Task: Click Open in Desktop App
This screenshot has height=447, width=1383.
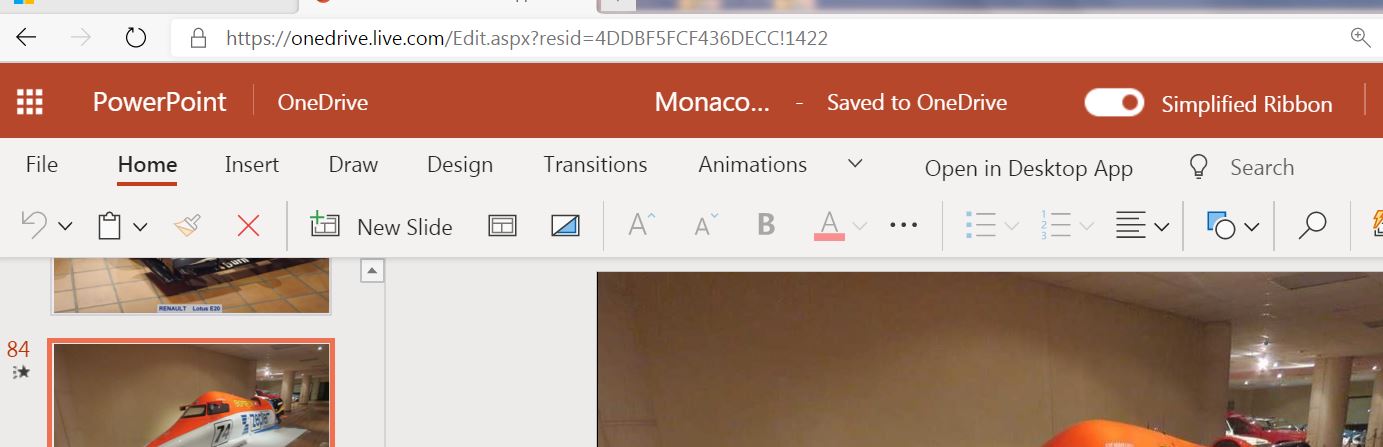Action: (1029, 168)
